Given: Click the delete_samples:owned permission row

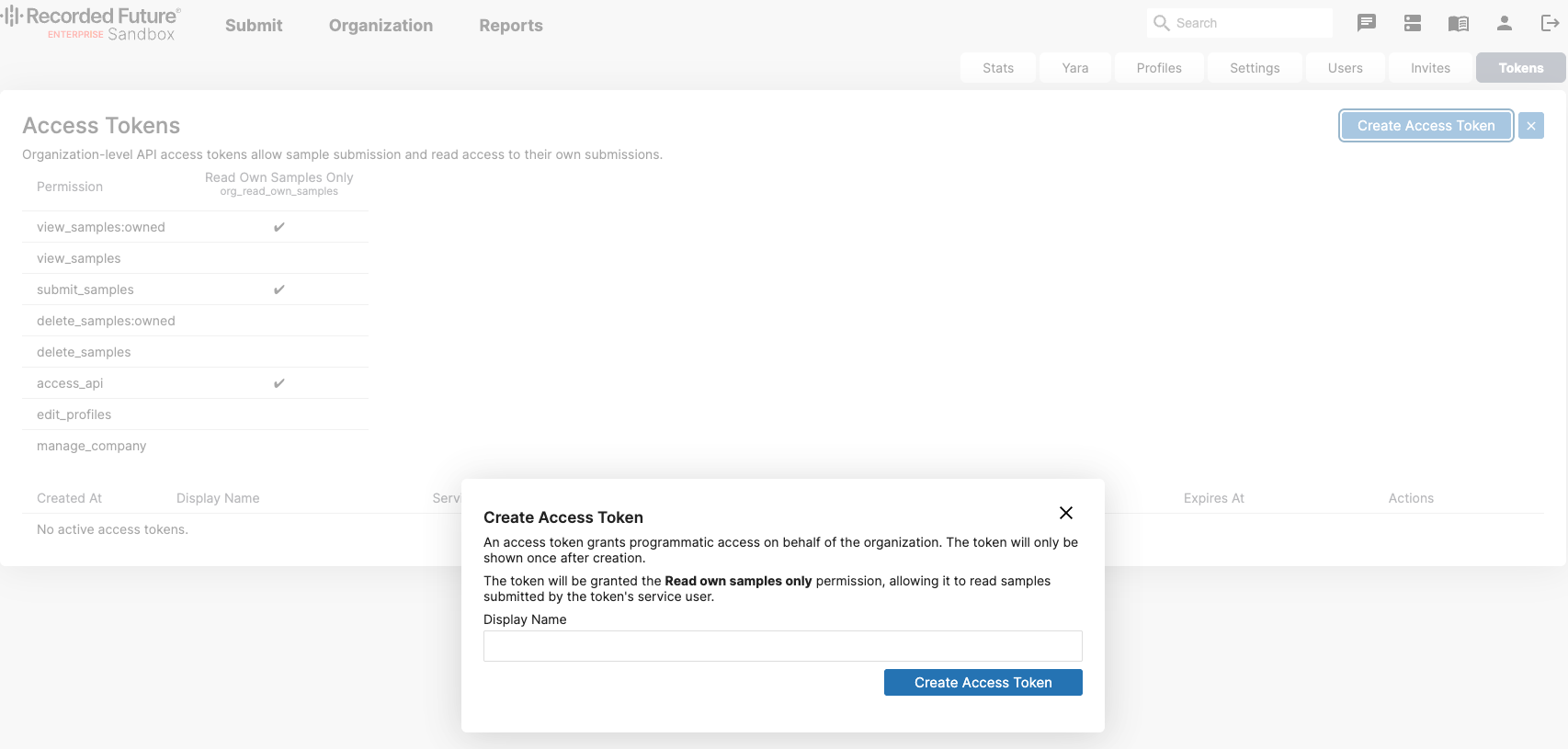Looking at the screenshot, I should point(195,321).
